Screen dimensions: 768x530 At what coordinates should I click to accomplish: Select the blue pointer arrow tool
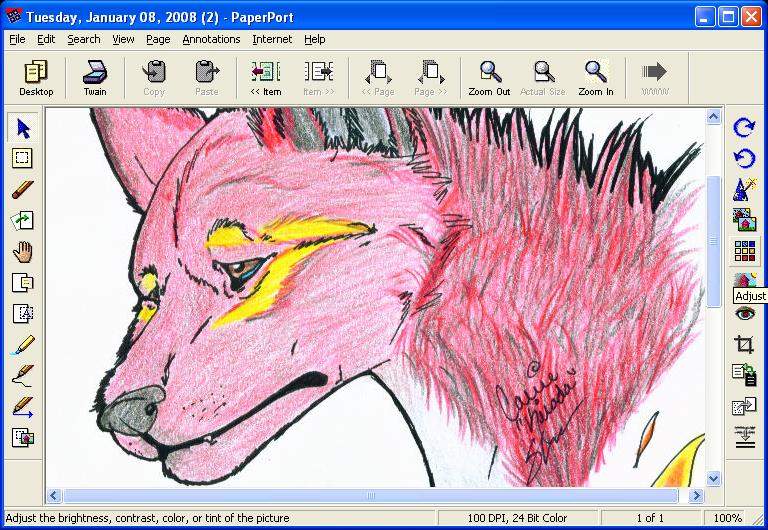[x=23, y=128]
